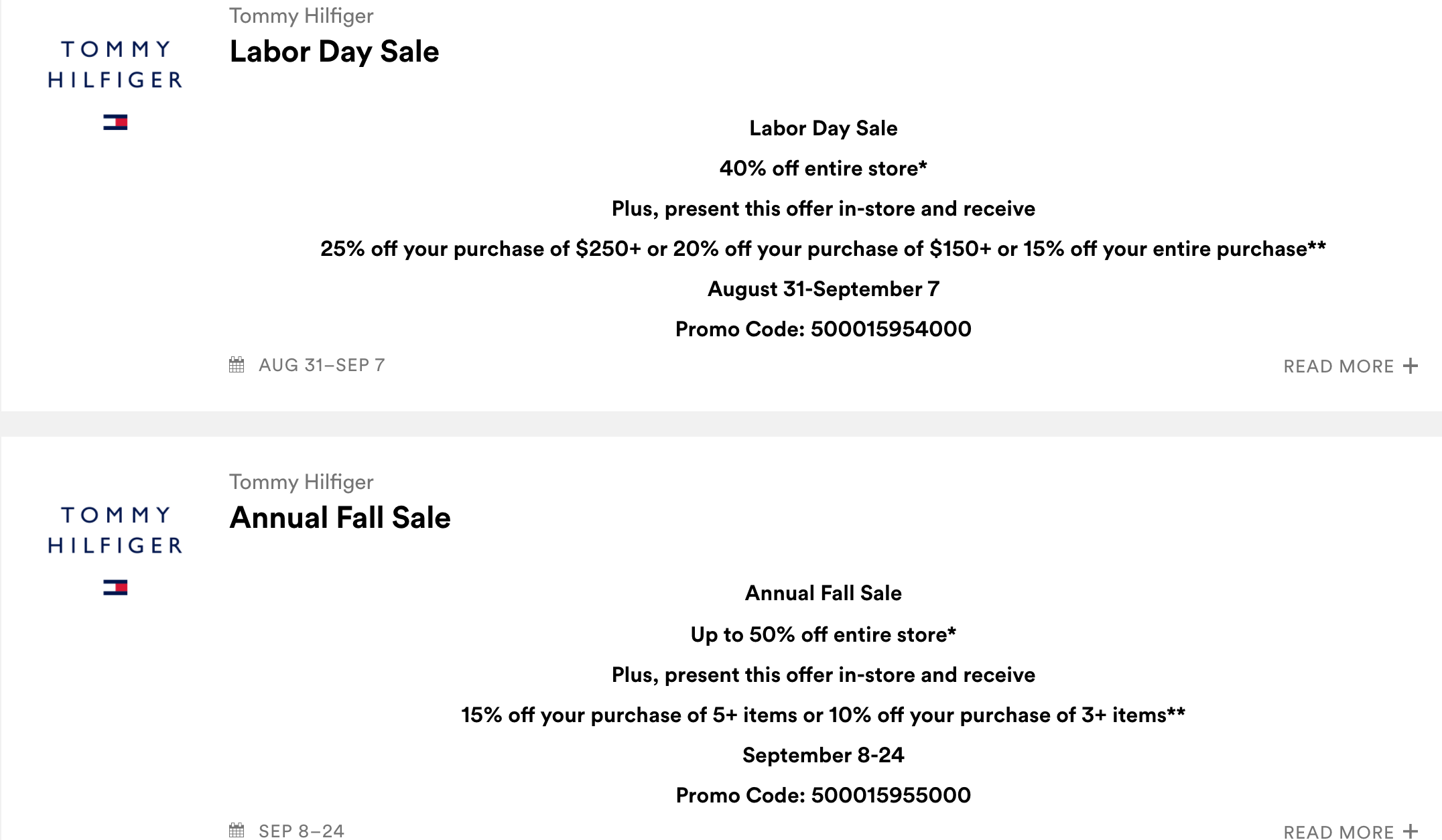The width and height of the screenshot is (1442, 840).
Task: Click the calendar icon beside SEP 8–24
Action: click(237, 831)
